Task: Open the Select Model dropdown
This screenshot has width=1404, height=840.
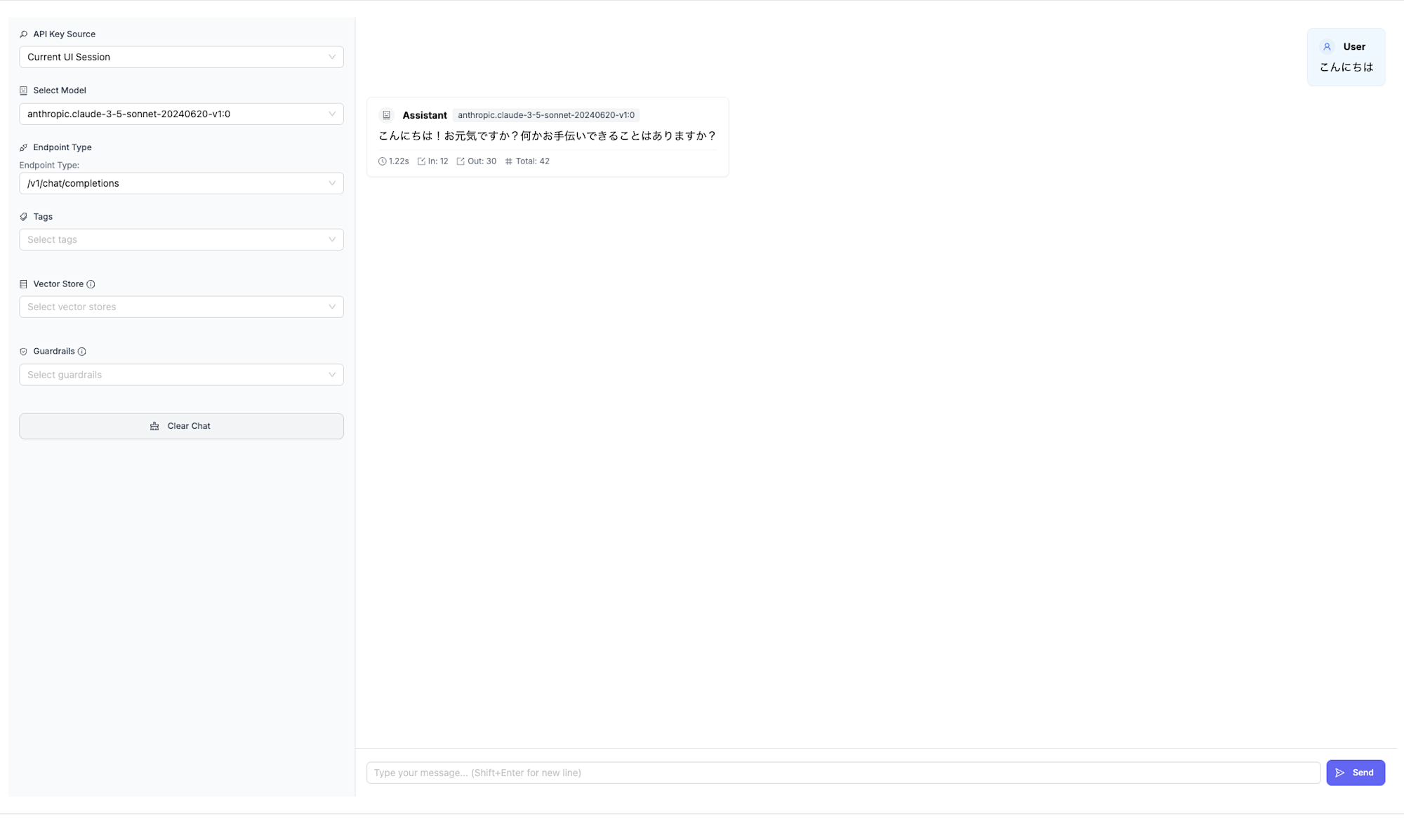Action: [x=181, y=114]
